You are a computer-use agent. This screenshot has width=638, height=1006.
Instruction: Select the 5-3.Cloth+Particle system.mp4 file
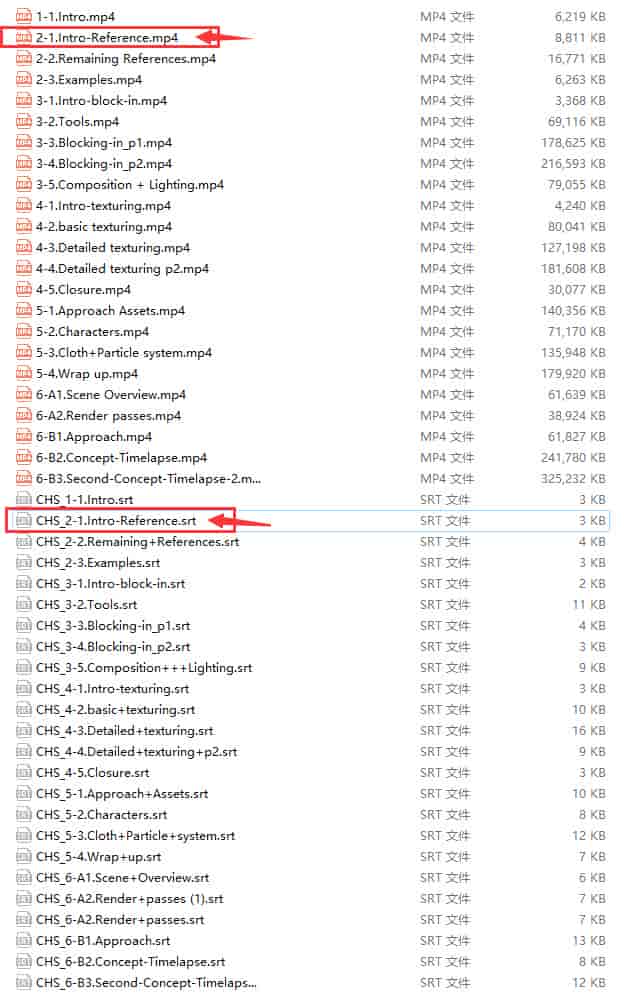pyautogui.click(x=123, y=353)
